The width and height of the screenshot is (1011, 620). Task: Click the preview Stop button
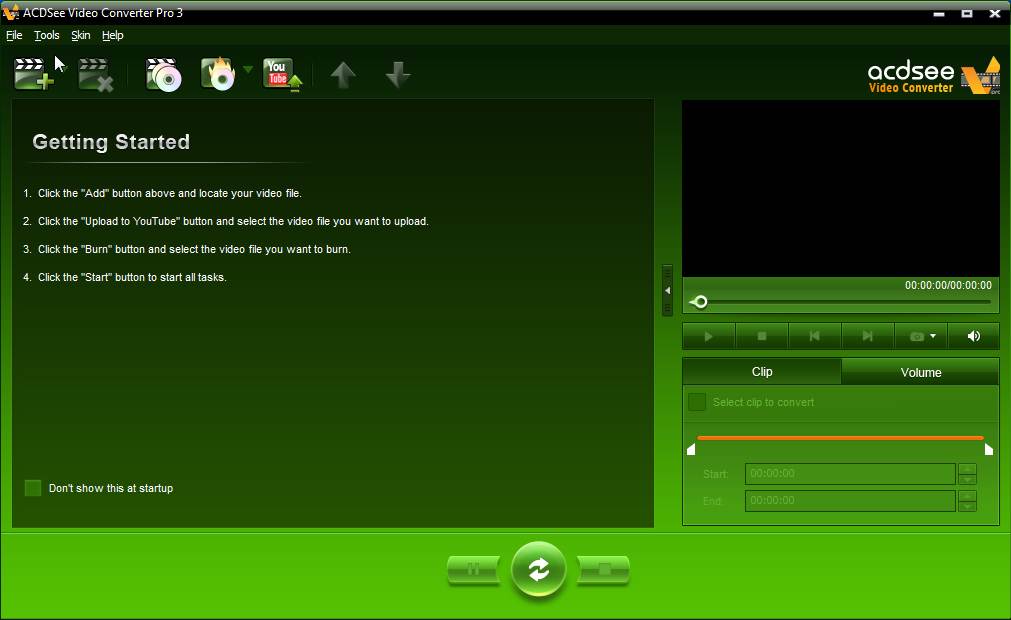(x=761, y=336)
